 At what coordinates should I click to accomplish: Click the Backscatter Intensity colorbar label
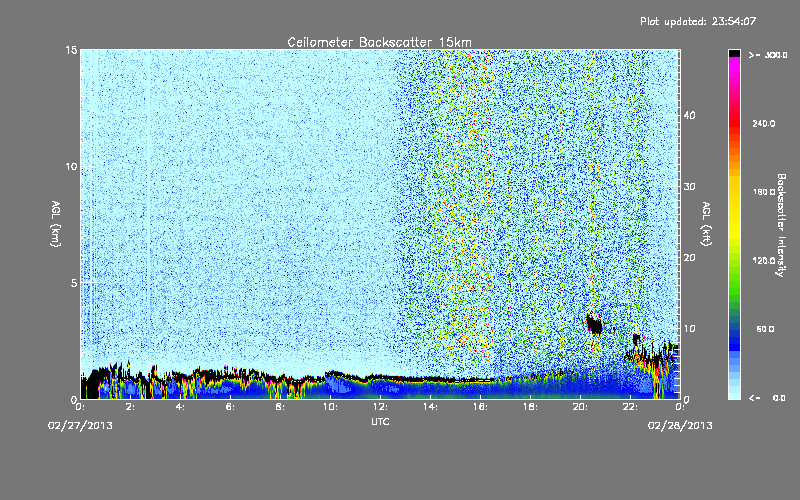[781, 225]
